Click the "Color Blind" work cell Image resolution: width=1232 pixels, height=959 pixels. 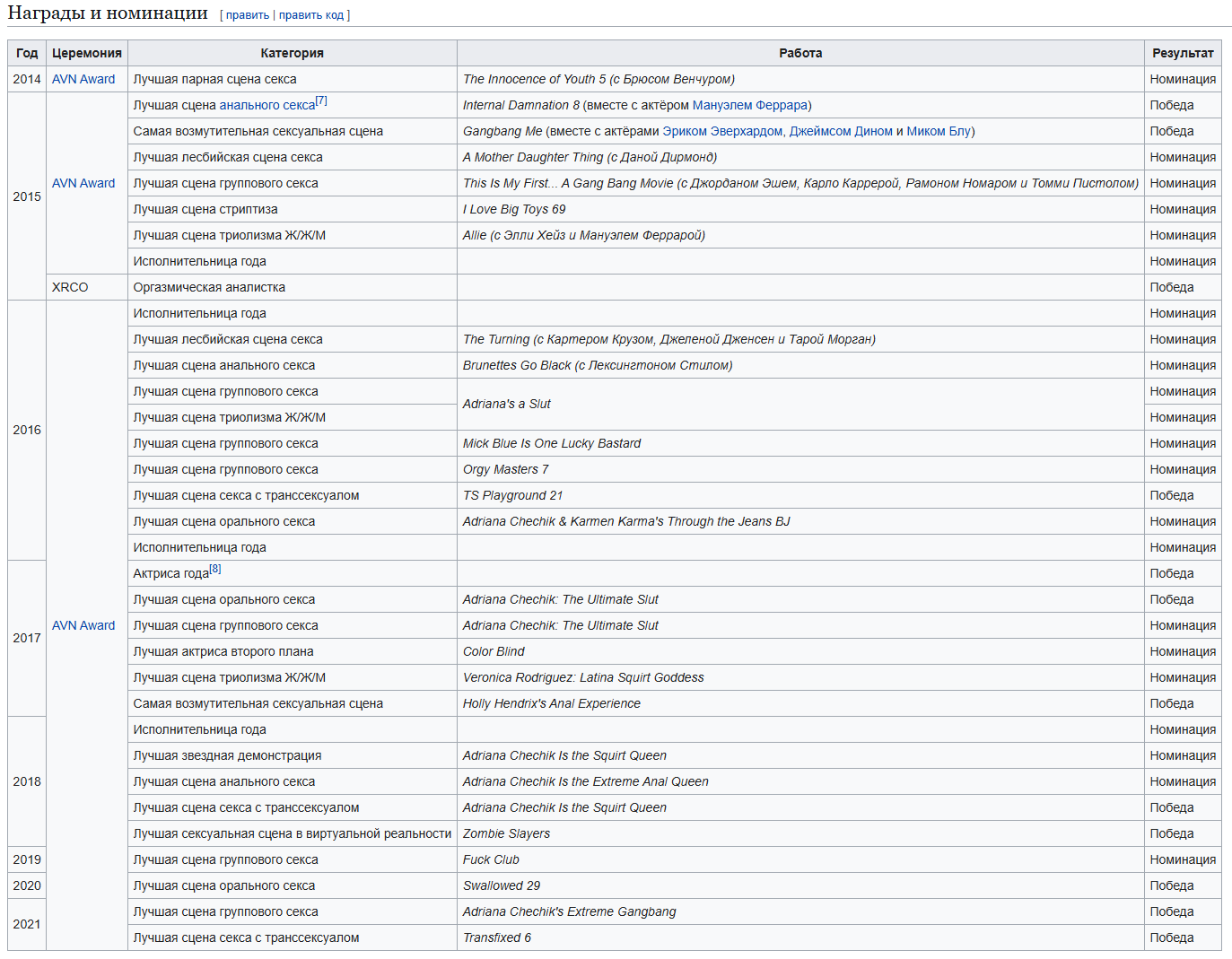pos(800,651)
